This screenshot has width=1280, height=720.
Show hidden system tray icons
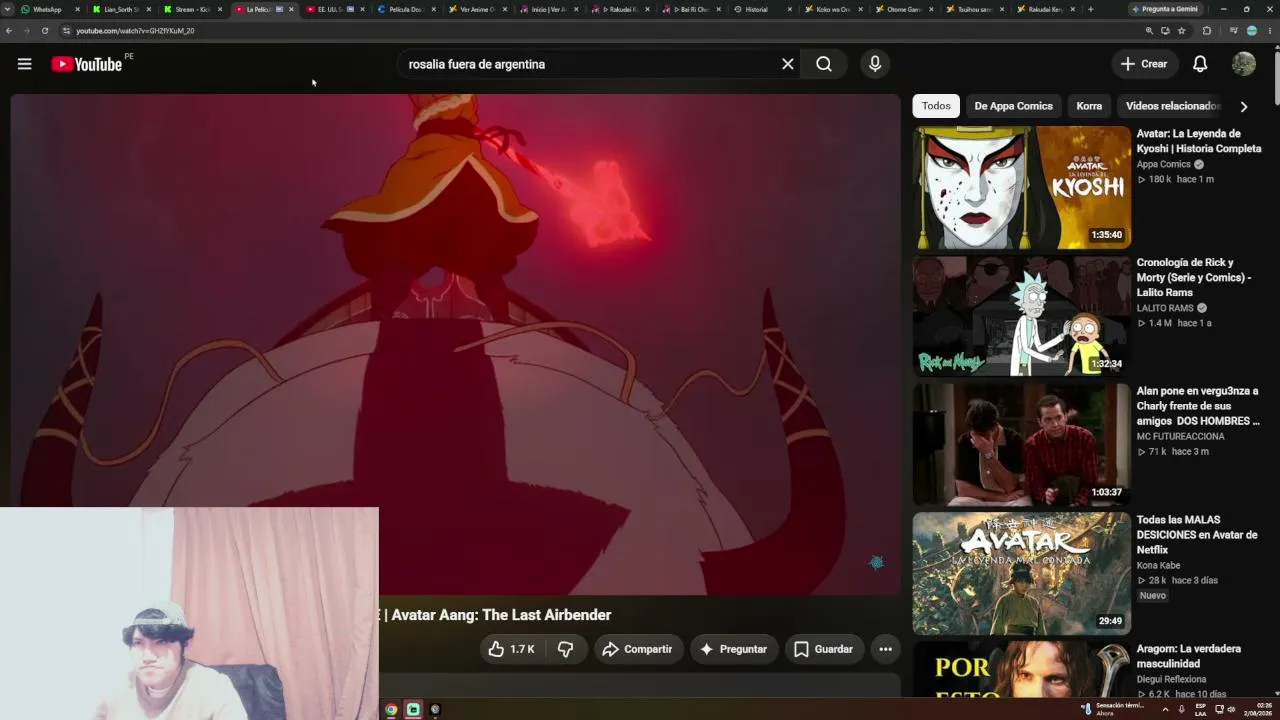[1165, 709]
